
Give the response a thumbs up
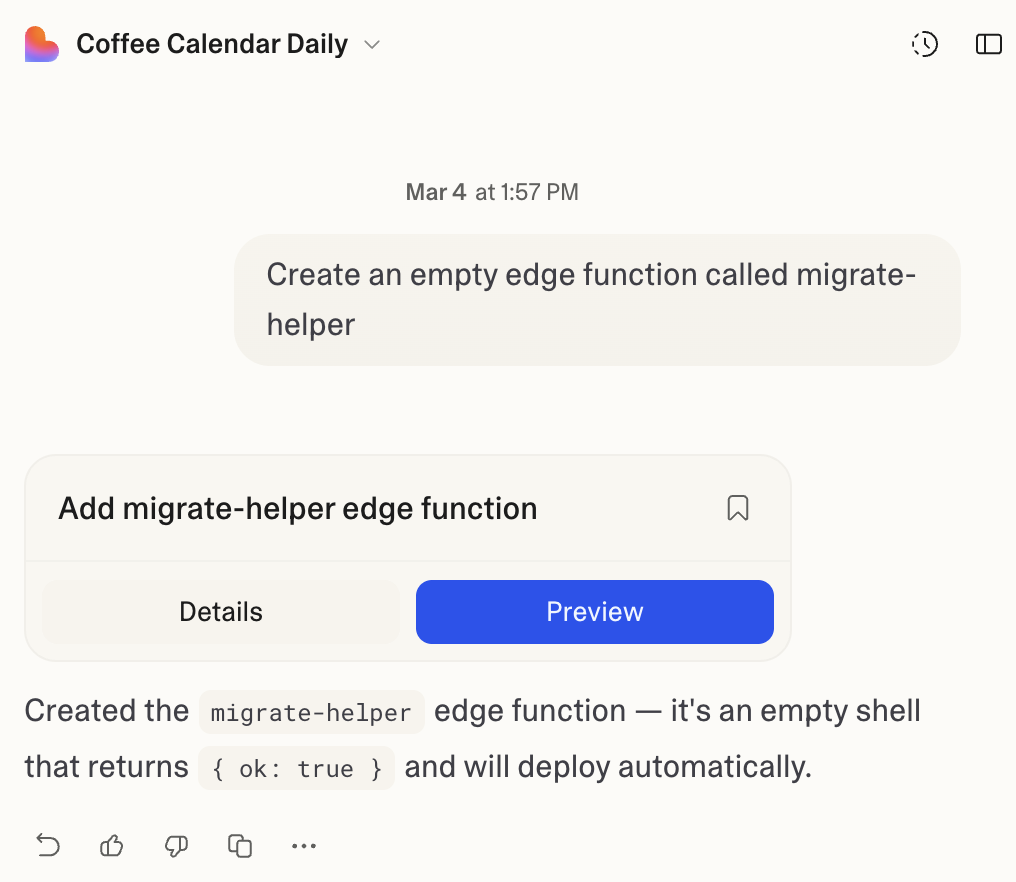111,846
